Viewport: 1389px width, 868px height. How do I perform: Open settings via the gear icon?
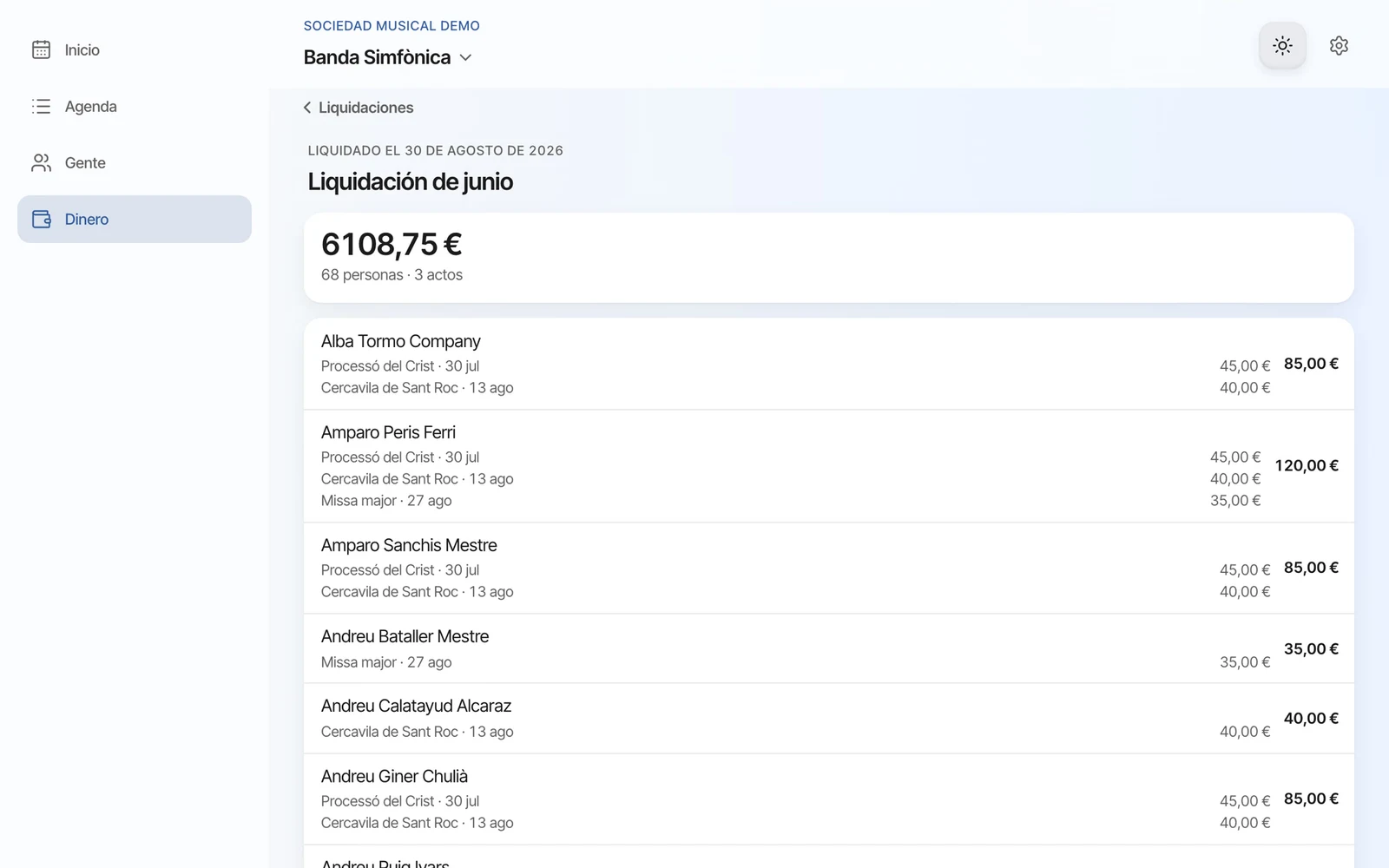[x=1339, y=45]
